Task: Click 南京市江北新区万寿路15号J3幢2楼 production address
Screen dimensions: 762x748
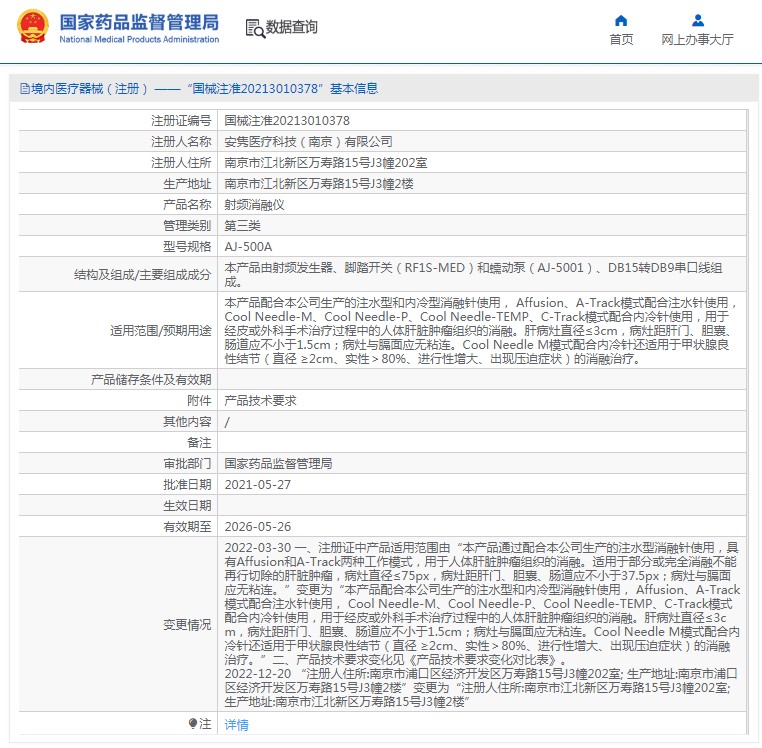Action: 319,184
